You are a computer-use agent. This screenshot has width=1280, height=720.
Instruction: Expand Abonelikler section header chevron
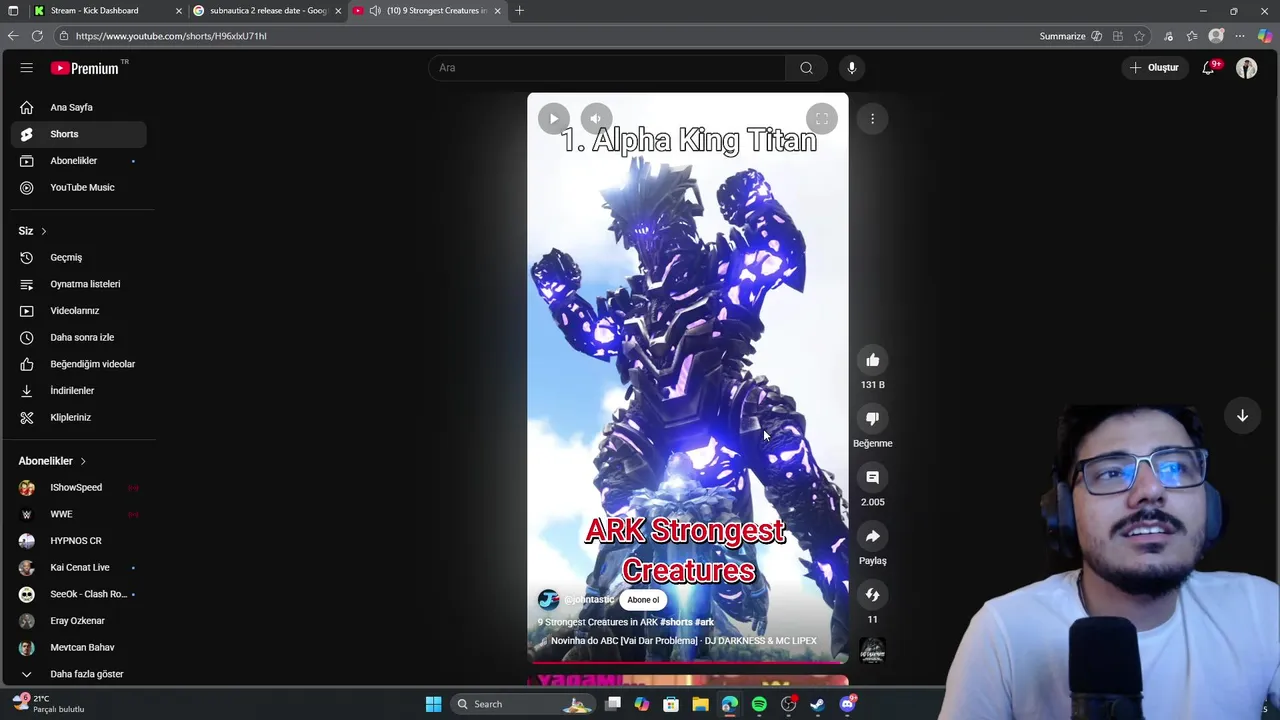coord(83,461)
